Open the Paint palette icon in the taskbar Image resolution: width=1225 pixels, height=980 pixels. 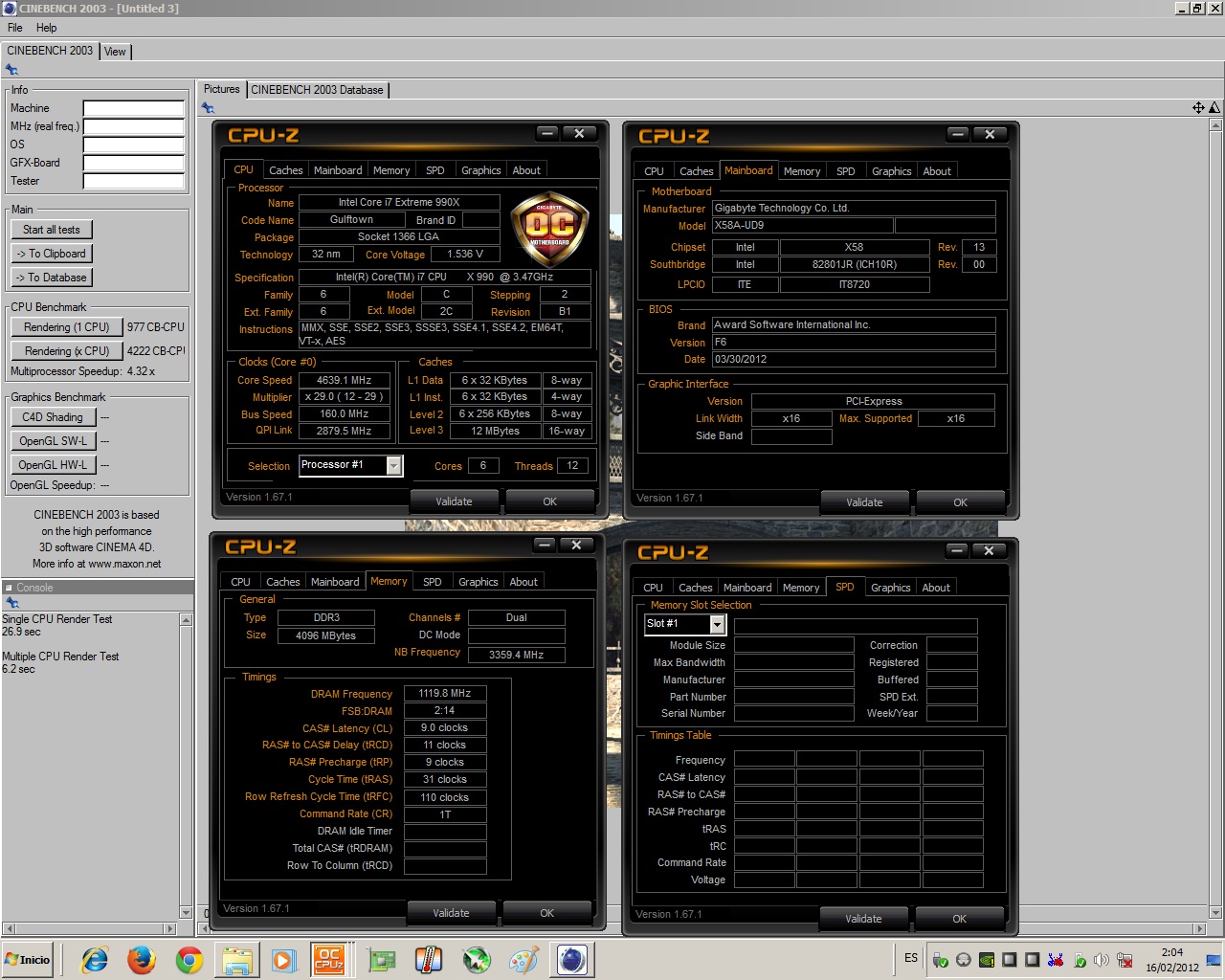(523, 959)
